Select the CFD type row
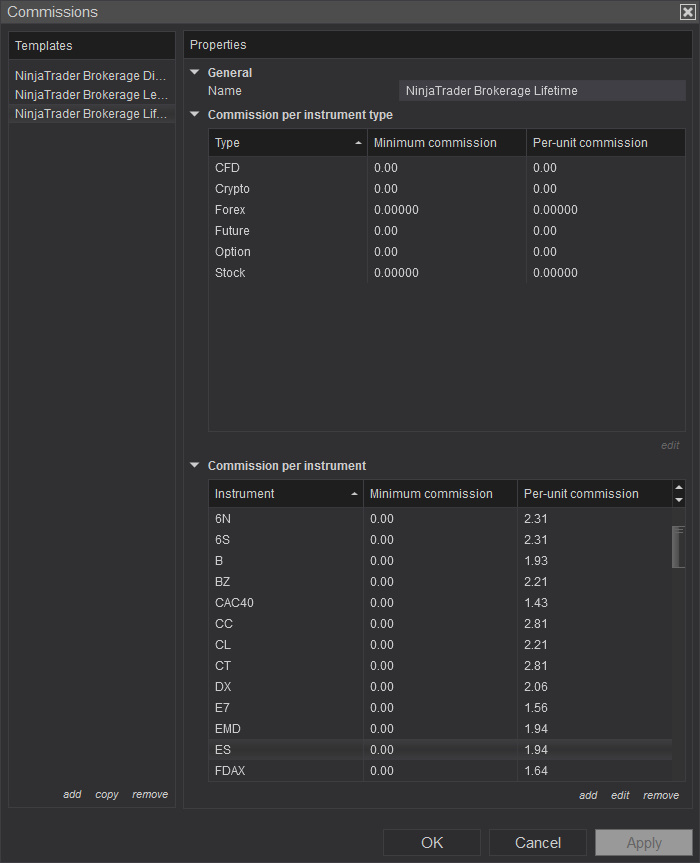The width and height of the screenshot is (700, 863). (447, 168)
